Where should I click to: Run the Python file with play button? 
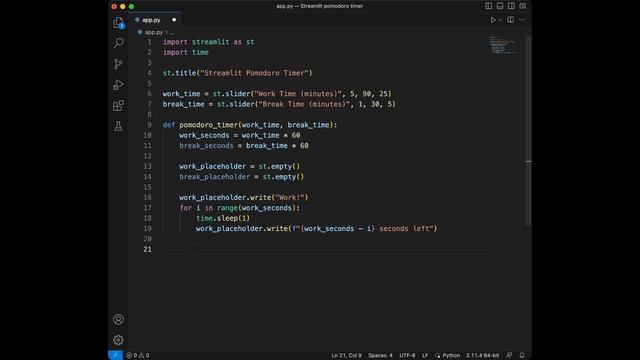493,20
